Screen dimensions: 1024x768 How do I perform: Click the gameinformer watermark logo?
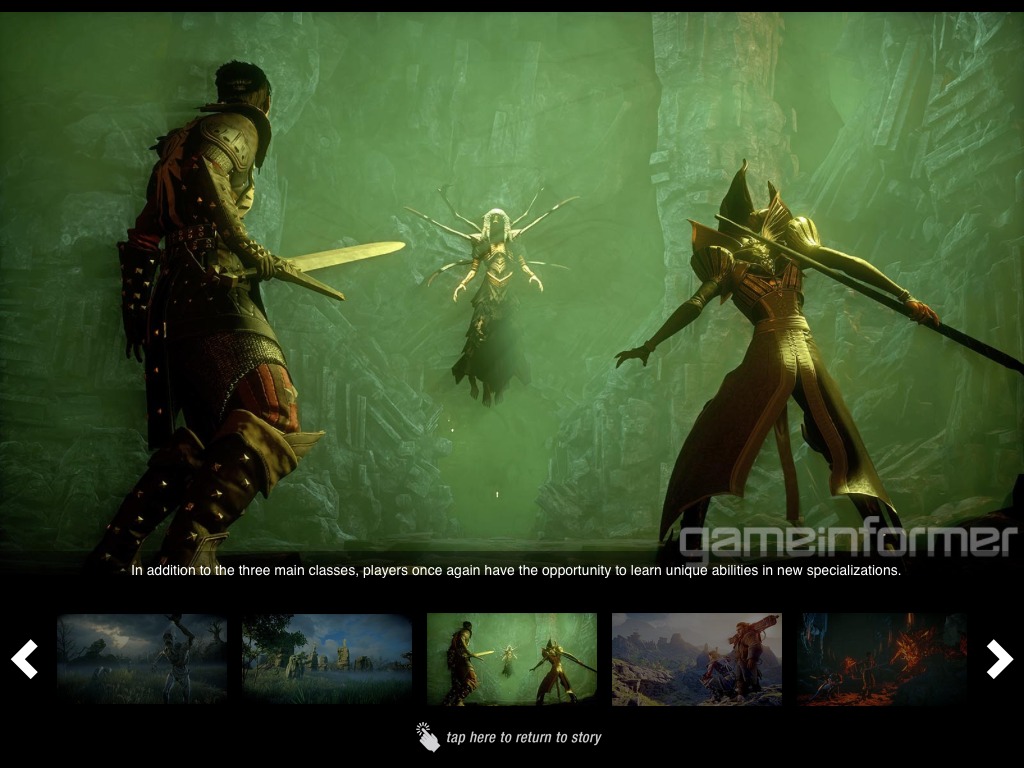pos(847,540)
